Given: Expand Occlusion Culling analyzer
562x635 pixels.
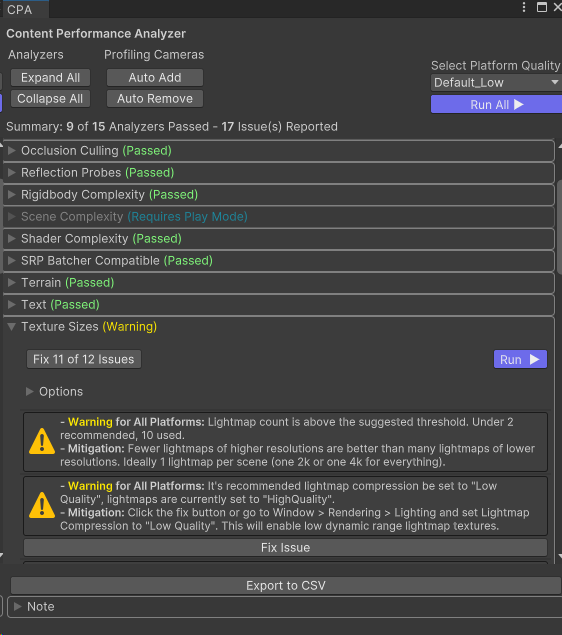Looking at the screenshot, I should [x=12, y=151].
